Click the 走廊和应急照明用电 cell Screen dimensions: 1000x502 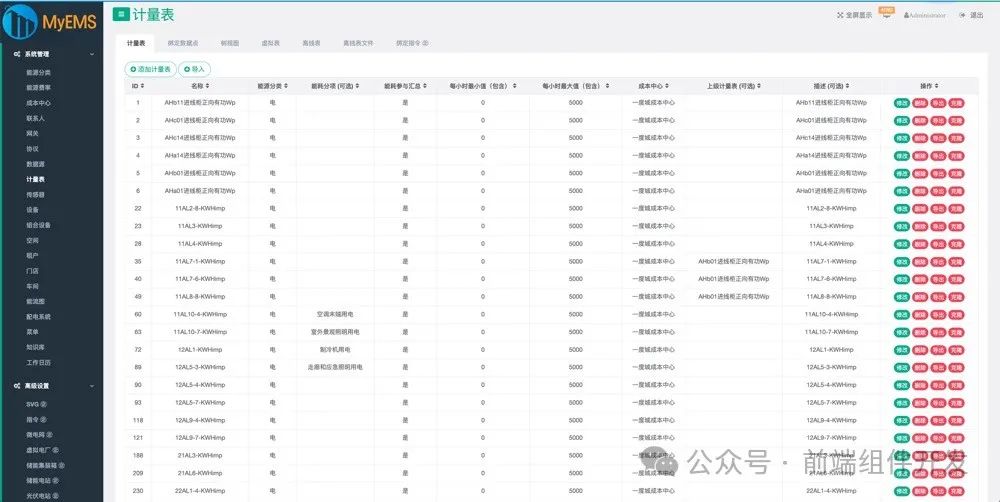[335, 367]
